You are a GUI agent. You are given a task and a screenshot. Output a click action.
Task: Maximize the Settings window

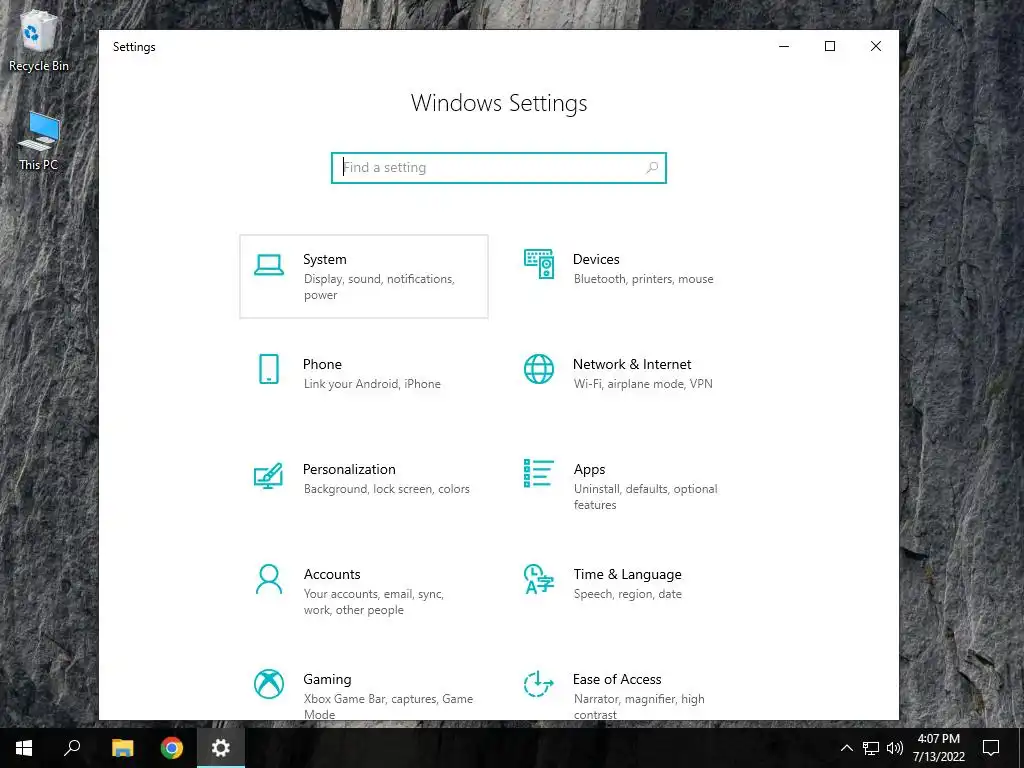click(x=830, y=46)
